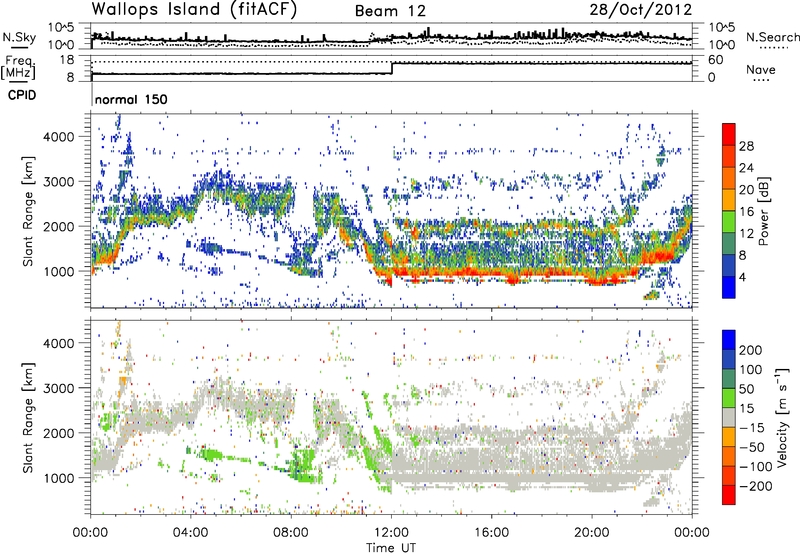800x554 pixels.
Task: Click the "08:00" time tick label
Action: click(x=290, y=533)
